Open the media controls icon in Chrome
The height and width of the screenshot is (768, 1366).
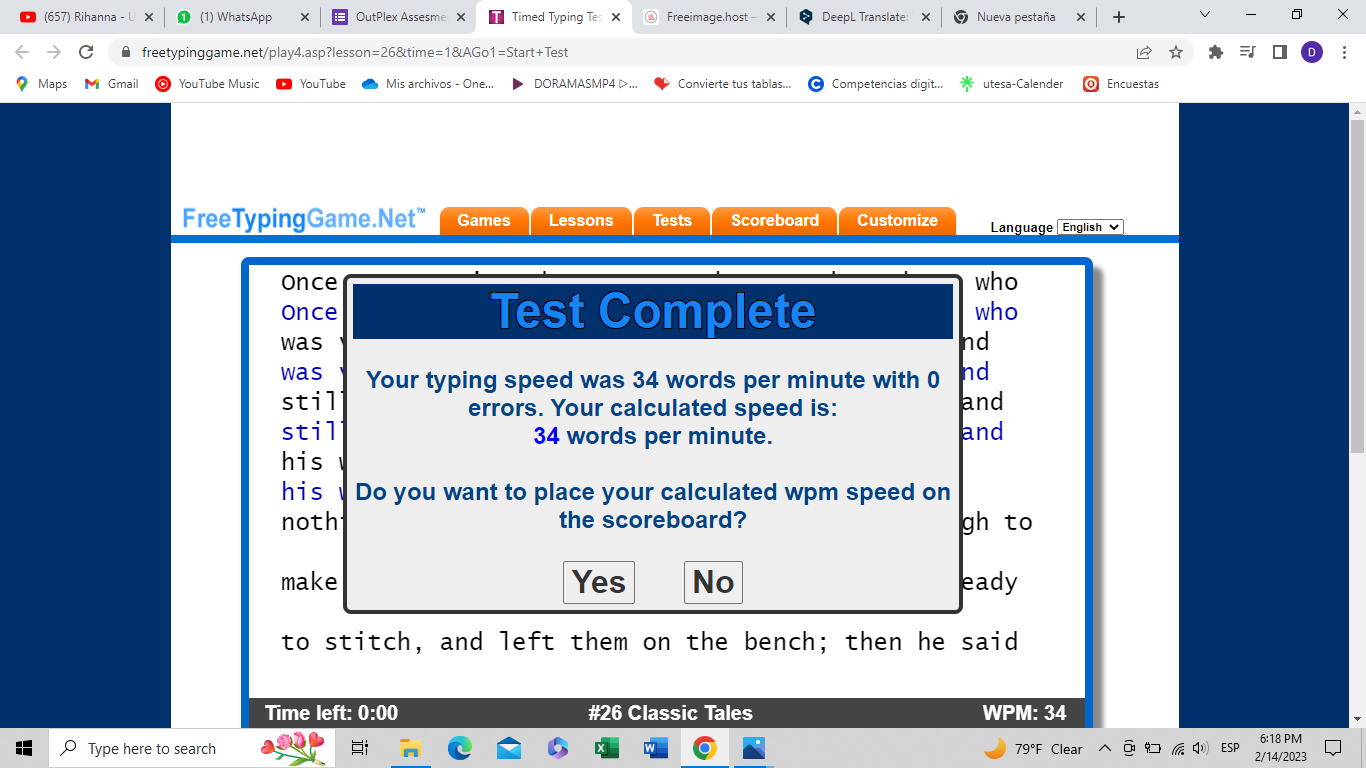[1247, 52]
